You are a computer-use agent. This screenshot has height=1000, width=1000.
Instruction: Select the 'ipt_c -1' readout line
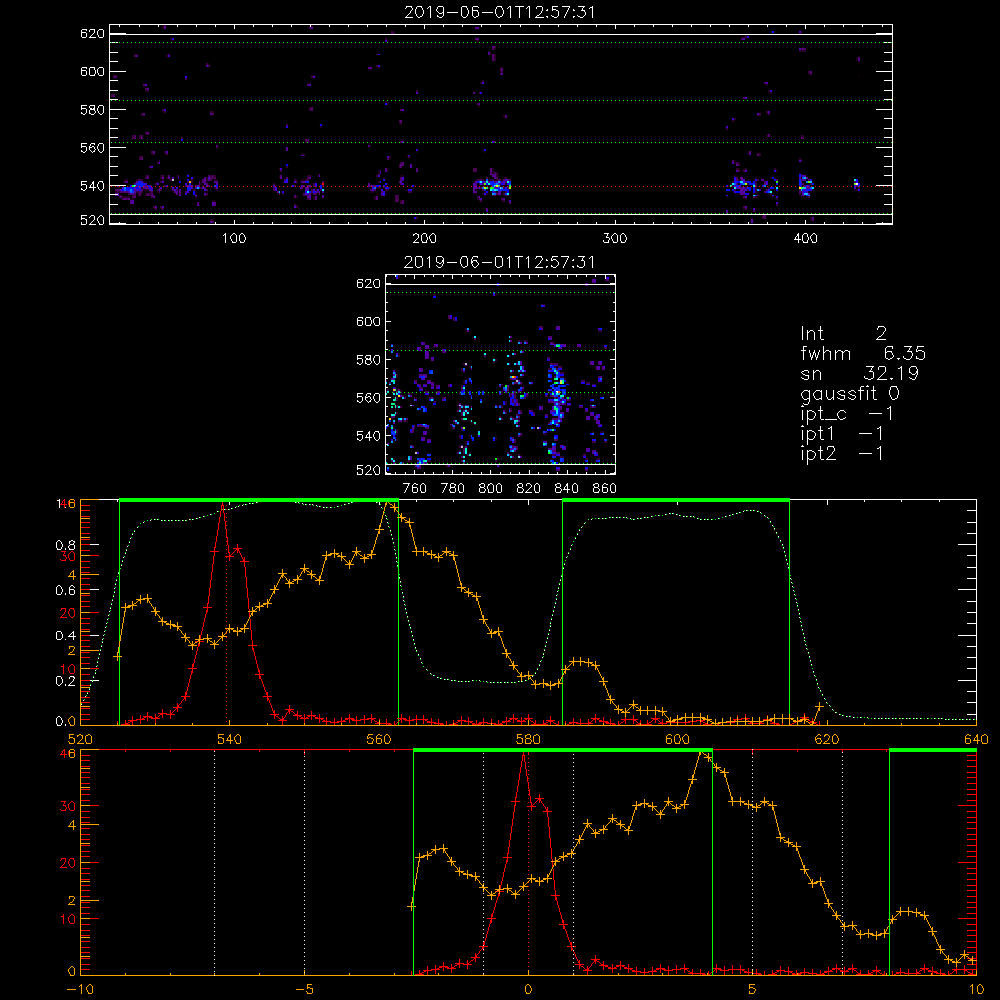tap(846, 414)
